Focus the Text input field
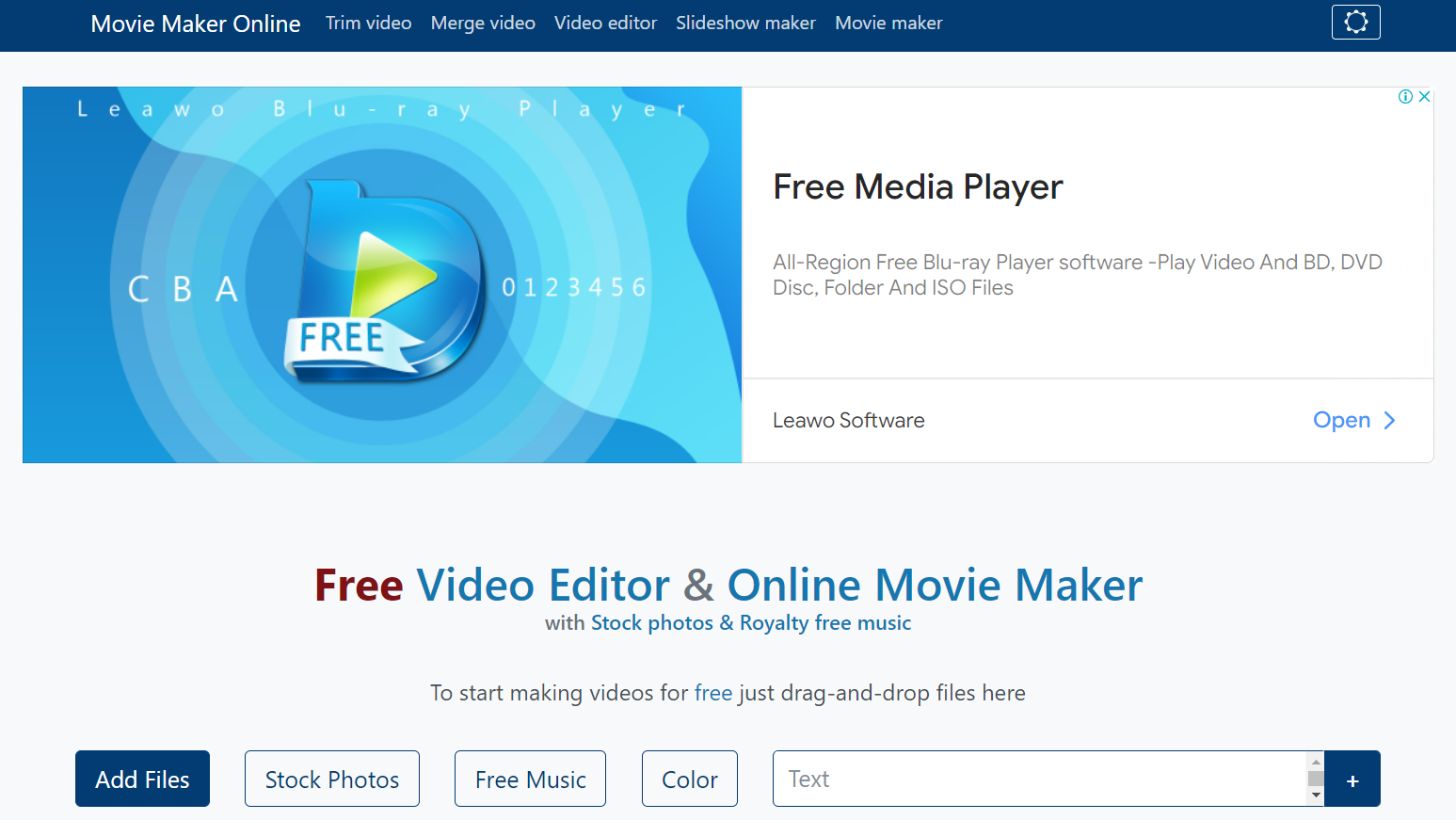Viewport: 1456px width, 820px height. [x=1035, y=780]
